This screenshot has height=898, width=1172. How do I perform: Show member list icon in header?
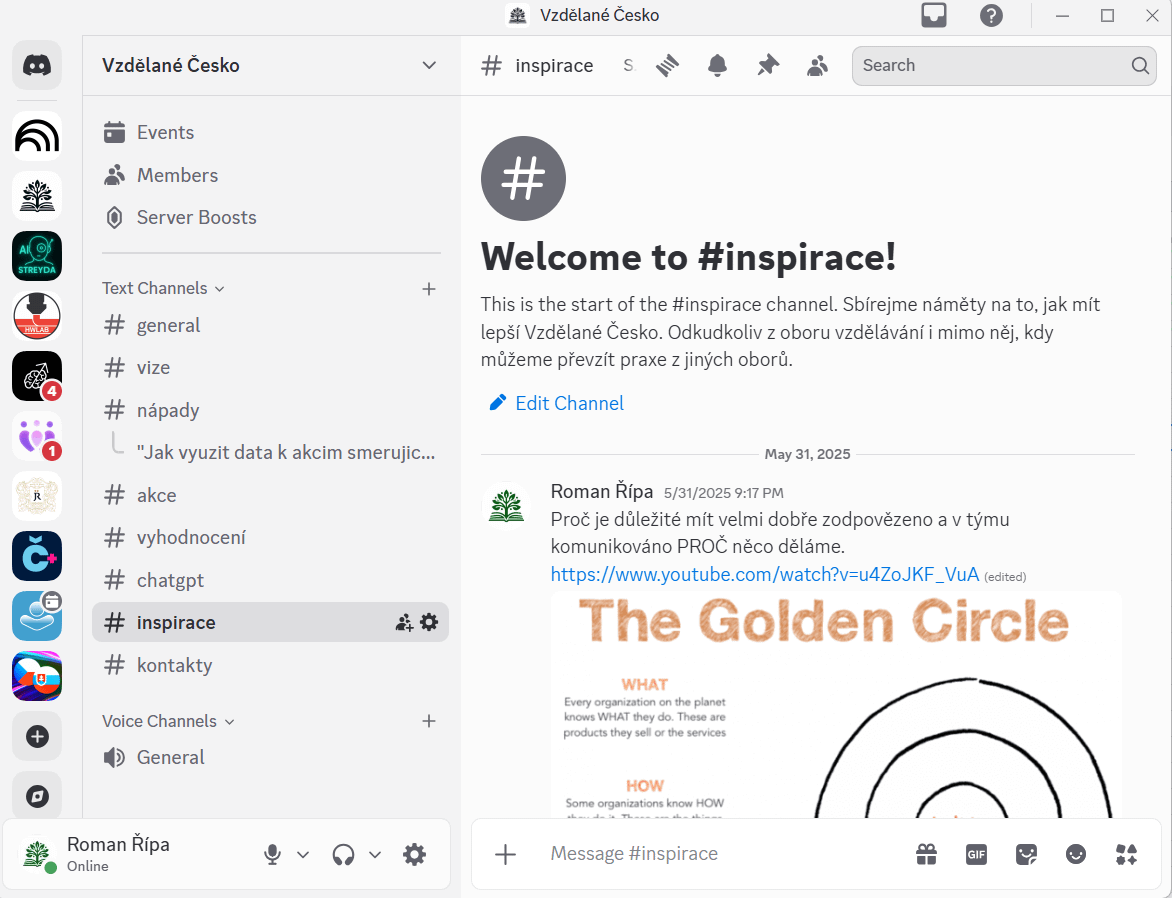(818, 66)
